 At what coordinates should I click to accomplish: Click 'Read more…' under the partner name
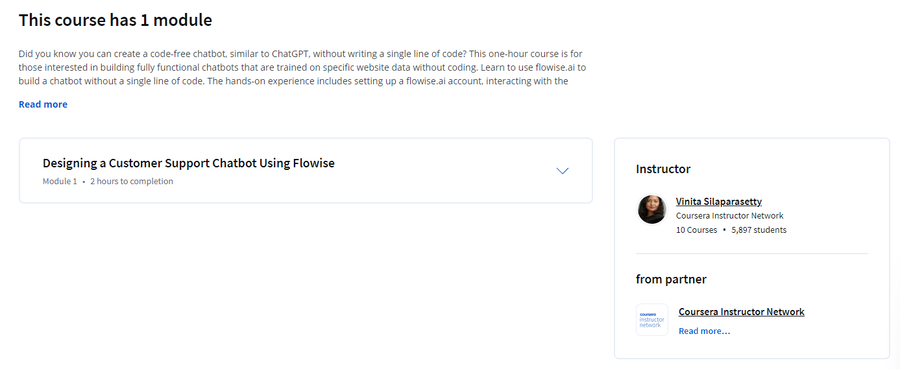704,331
